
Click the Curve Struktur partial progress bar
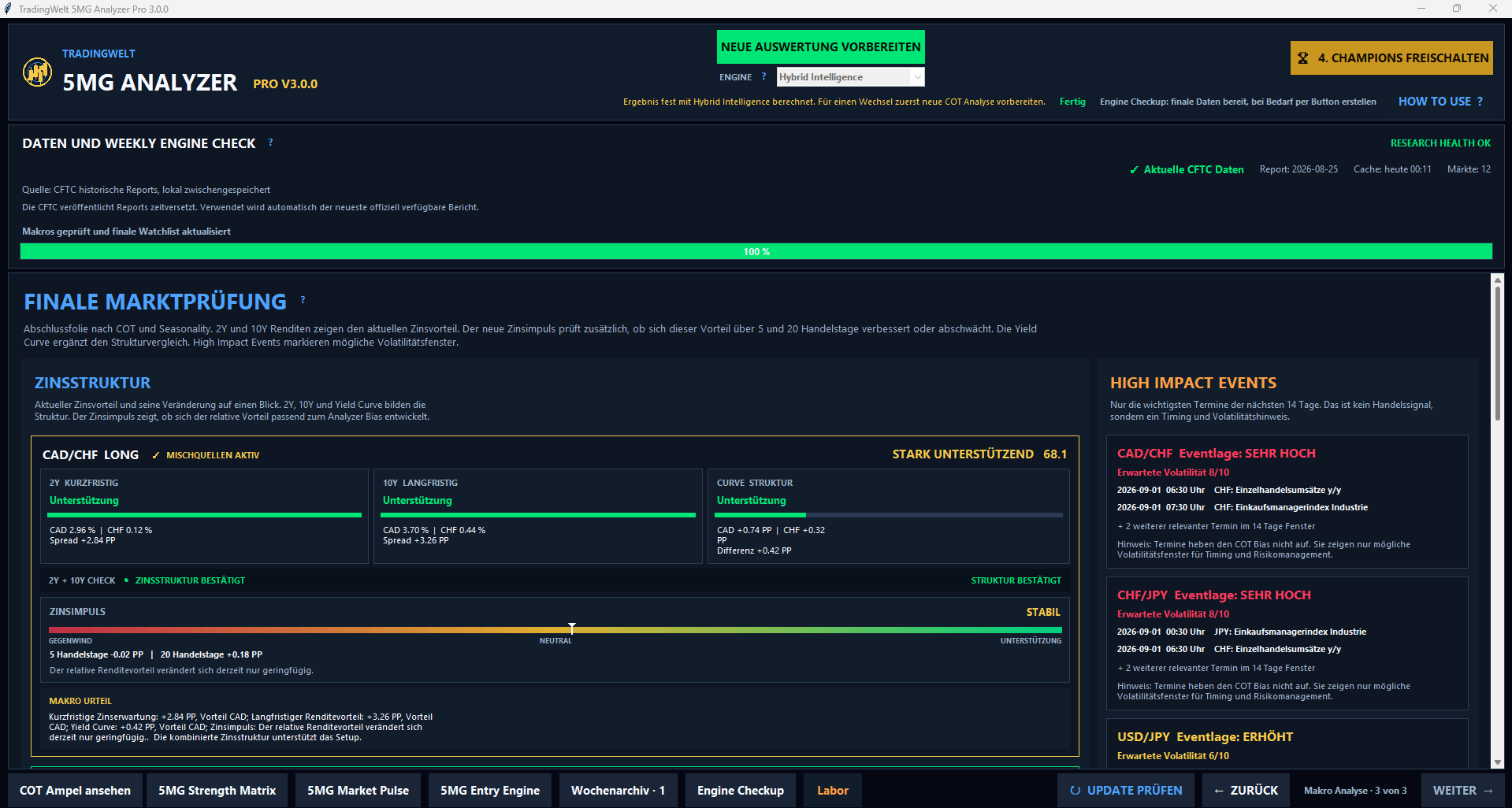pos(889,515)
